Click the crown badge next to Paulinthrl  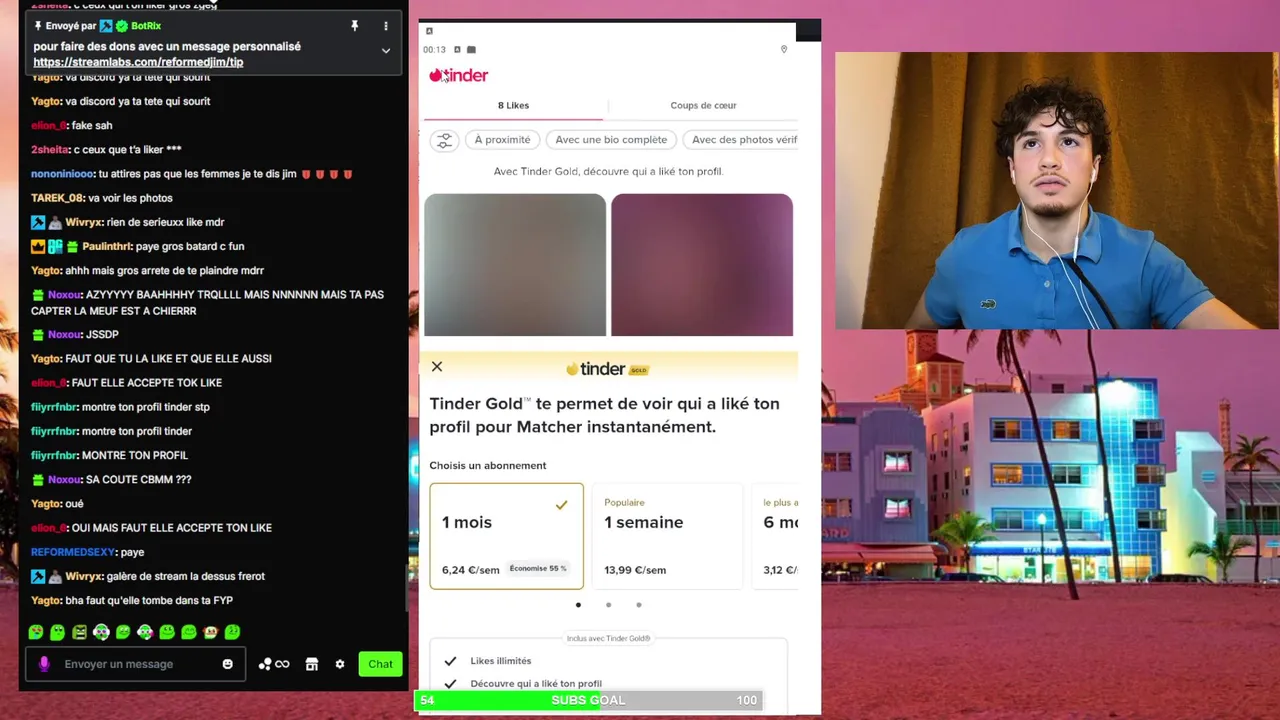[x=38, y=246]
